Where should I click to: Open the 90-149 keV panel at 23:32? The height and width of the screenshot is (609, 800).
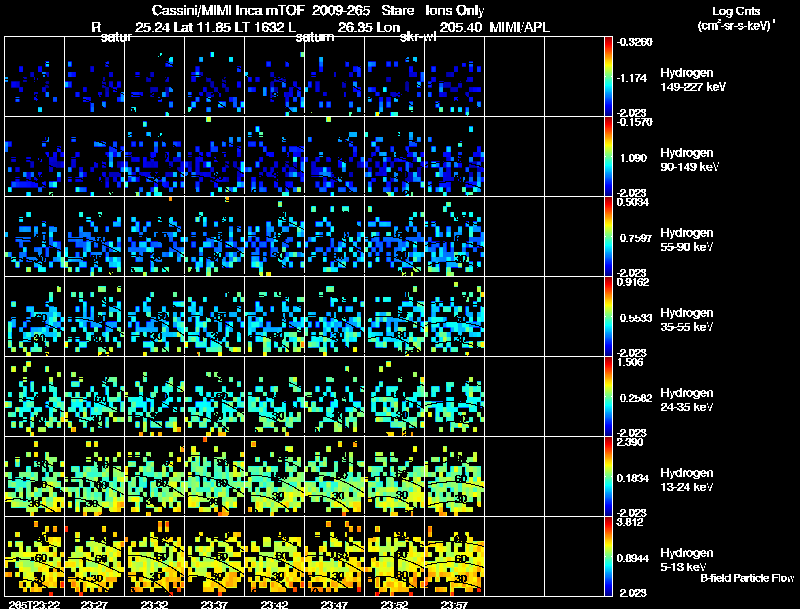tap(155, 157)
